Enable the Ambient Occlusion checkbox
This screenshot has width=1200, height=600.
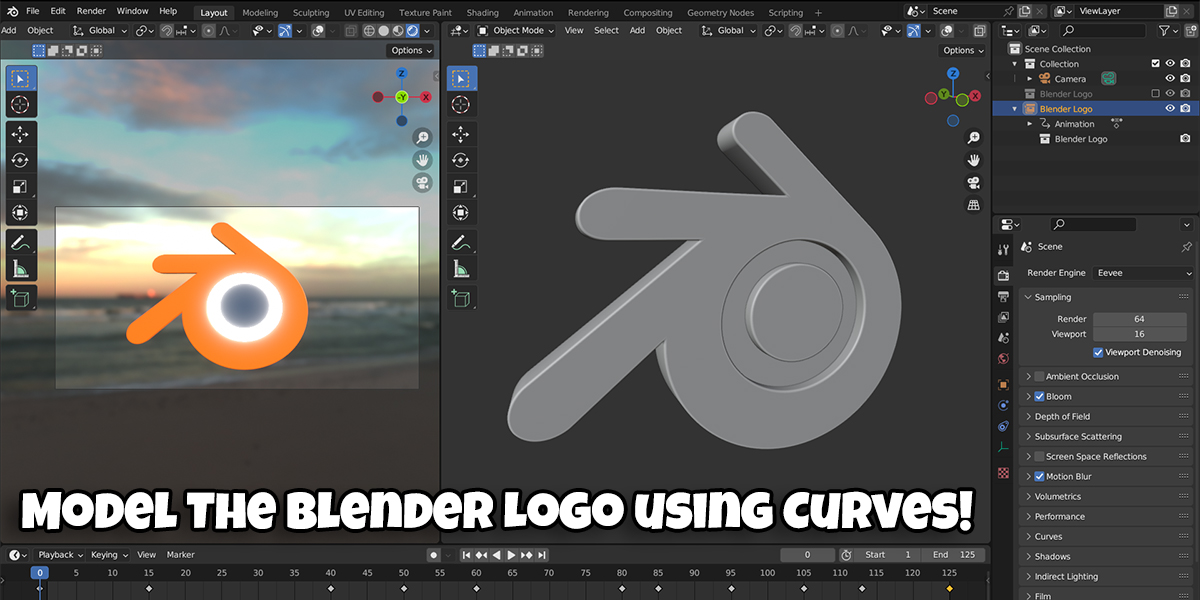(x=1037, y=376)
